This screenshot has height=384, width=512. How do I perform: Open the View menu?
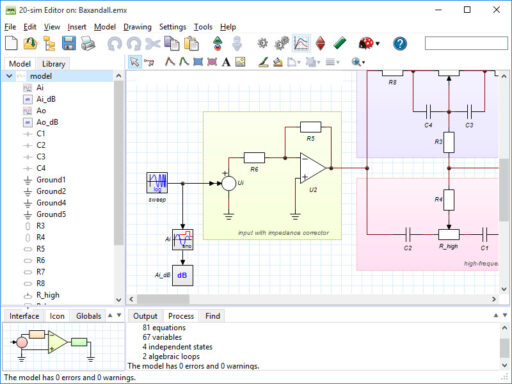tap(52, 27)
